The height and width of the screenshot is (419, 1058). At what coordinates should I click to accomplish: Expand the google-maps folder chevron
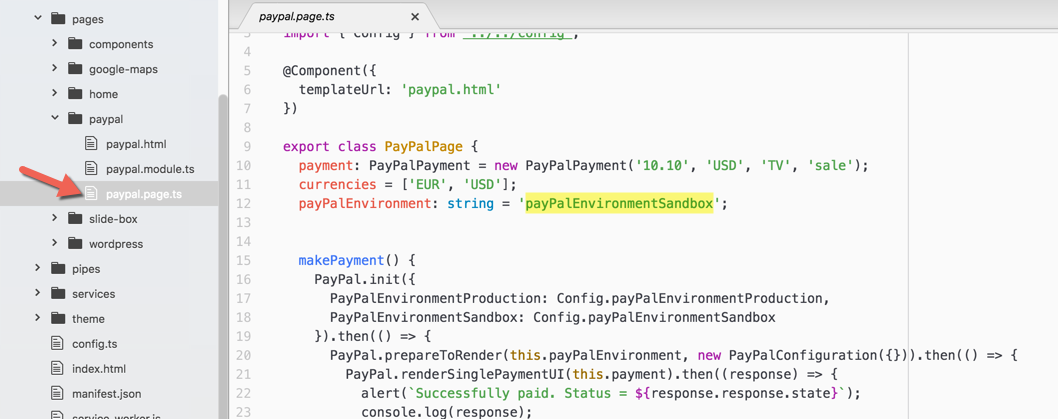click(x=55, y=69)
